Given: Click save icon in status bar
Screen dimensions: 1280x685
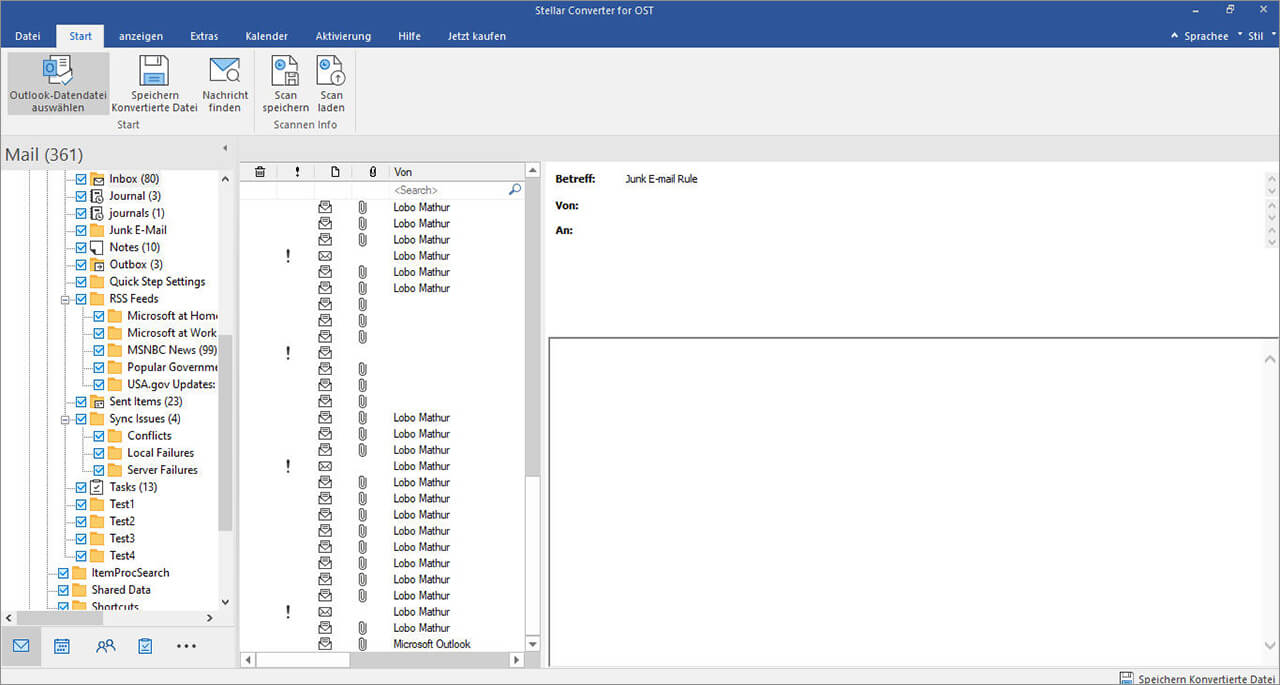Looking at the screenshot, I should tap(1126, 678).
